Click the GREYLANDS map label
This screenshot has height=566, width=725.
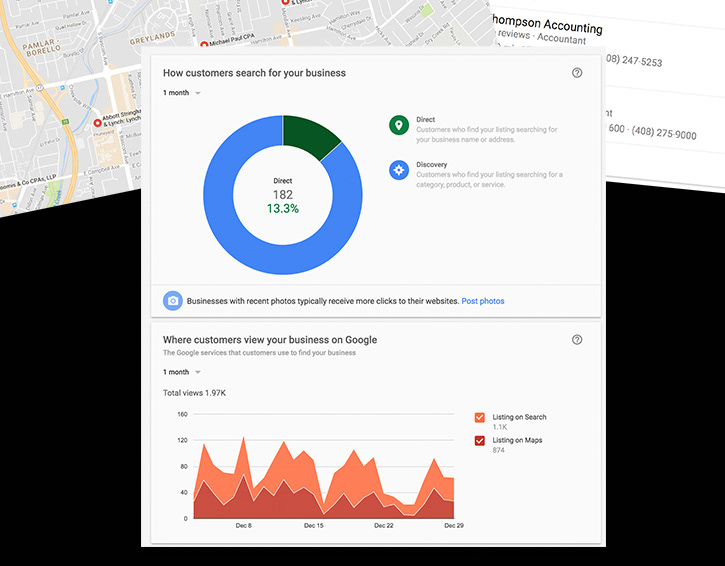pos(152,38)
